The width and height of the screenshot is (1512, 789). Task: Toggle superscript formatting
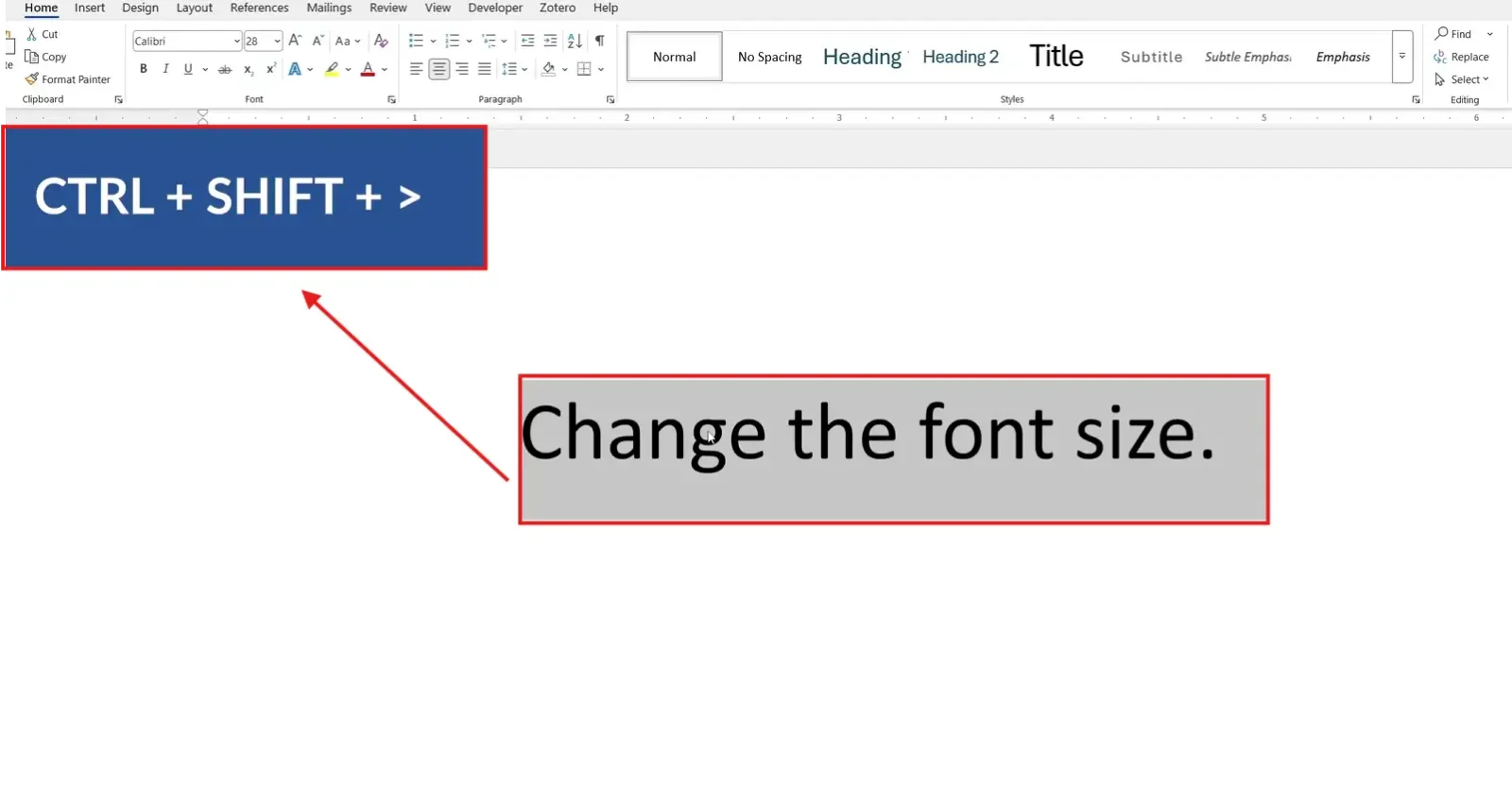click(x=271, y=69)
